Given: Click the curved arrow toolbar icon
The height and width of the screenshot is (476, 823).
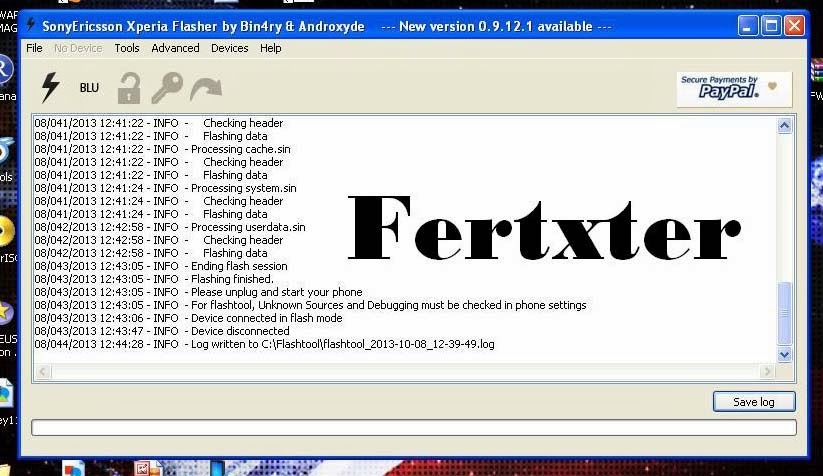Looking at the screenshot, I should click(206, 89).
